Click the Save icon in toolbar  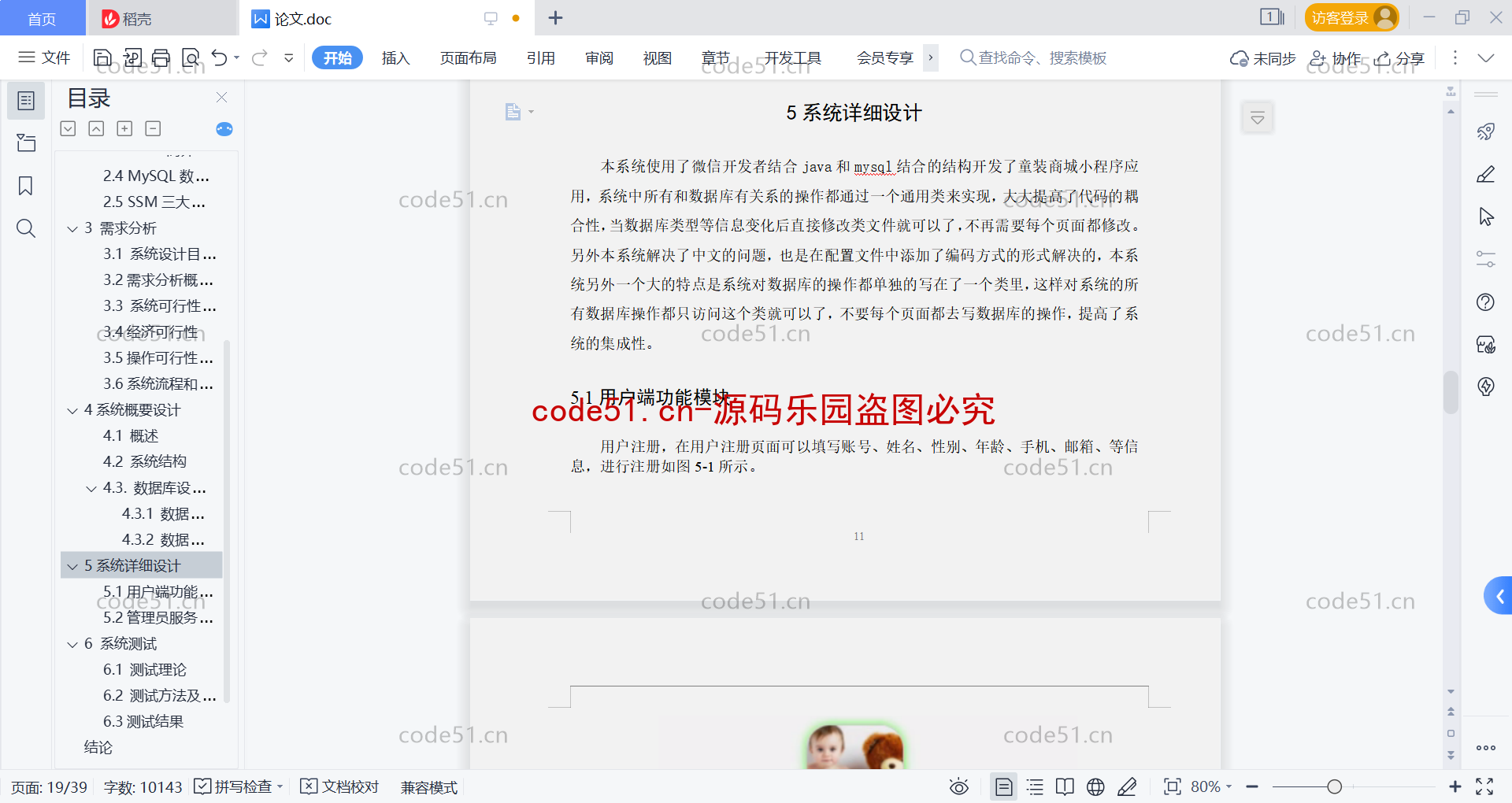tap(102, 57)
